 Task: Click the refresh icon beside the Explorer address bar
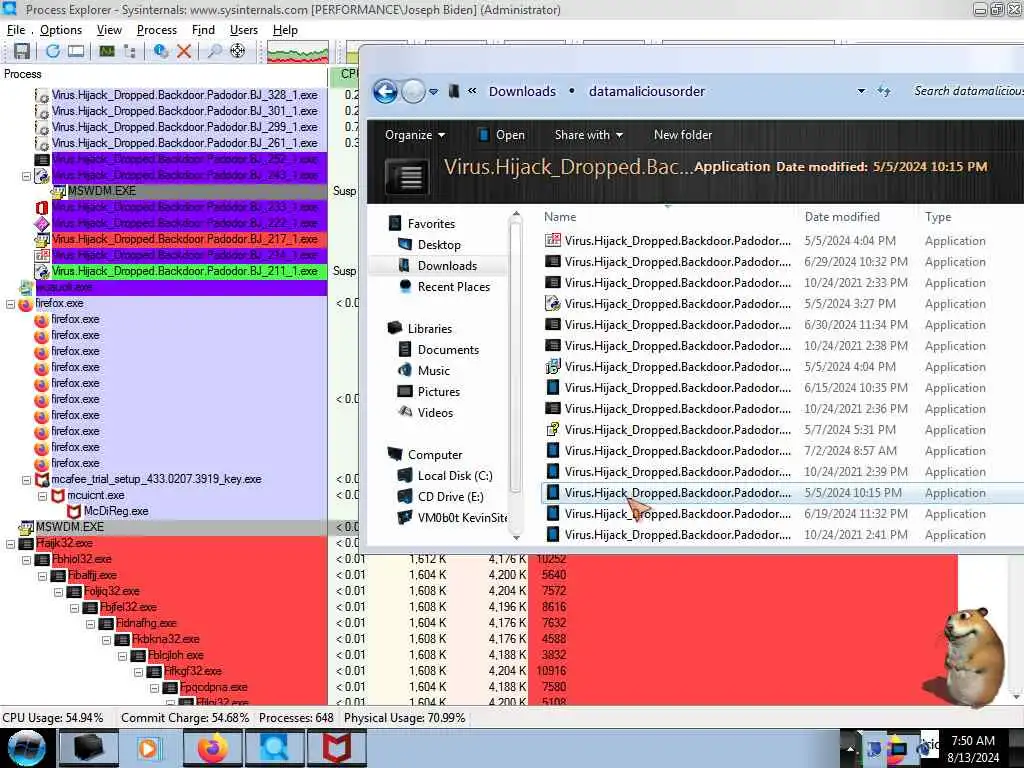pyautogui.click(x=884, y=91)
